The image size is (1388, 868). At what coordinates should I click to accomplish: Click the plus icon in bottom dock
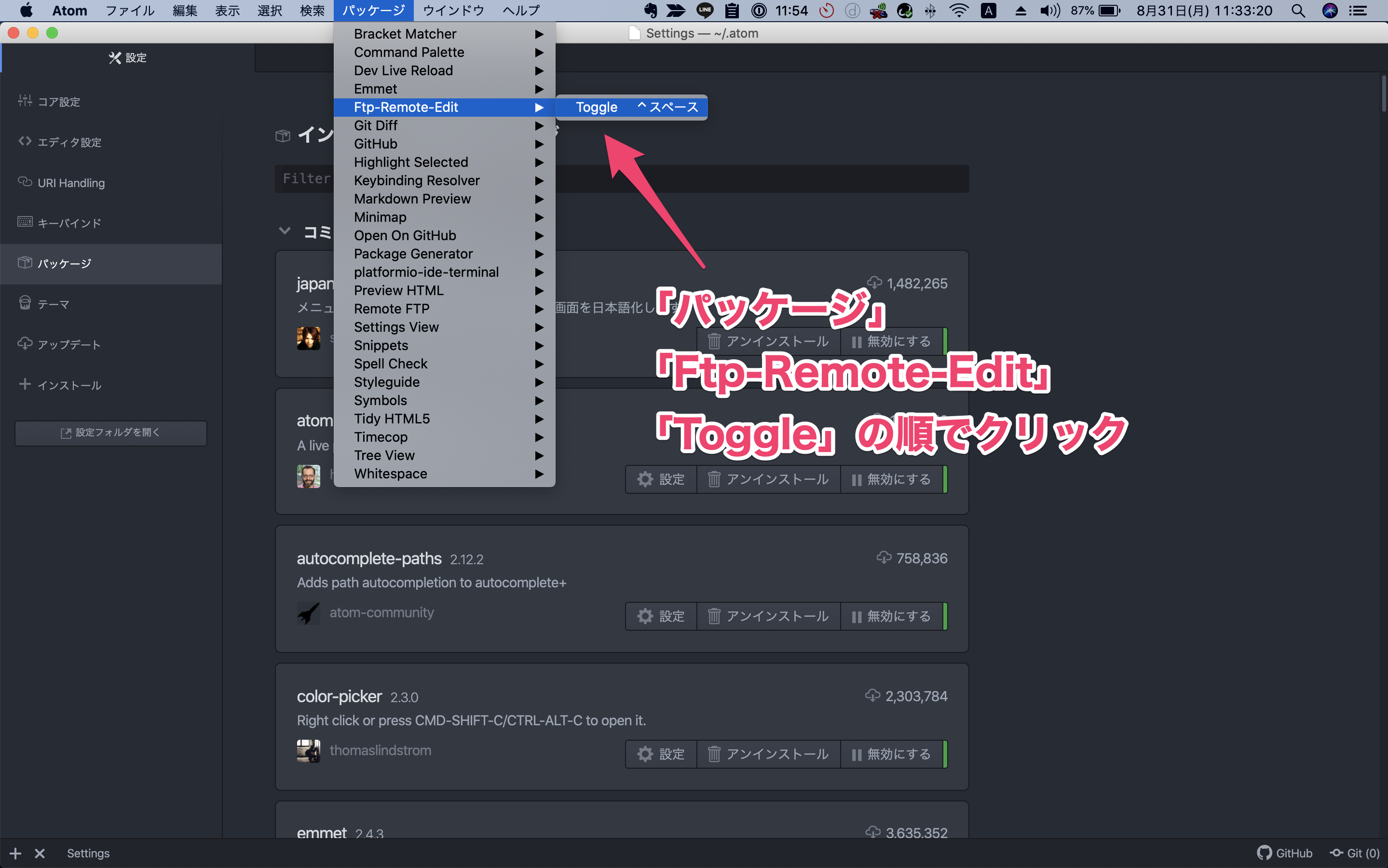click(15, 853)
